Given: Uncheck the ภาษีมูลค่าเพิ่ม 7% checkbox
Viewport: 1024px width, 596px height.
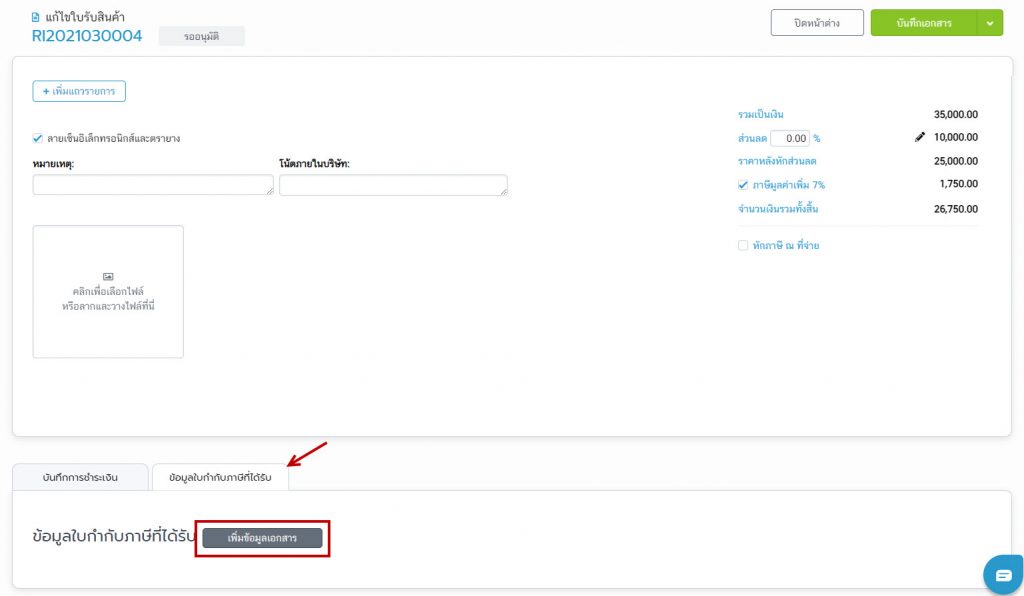Looking at the screenshot, I should (743, 185).
